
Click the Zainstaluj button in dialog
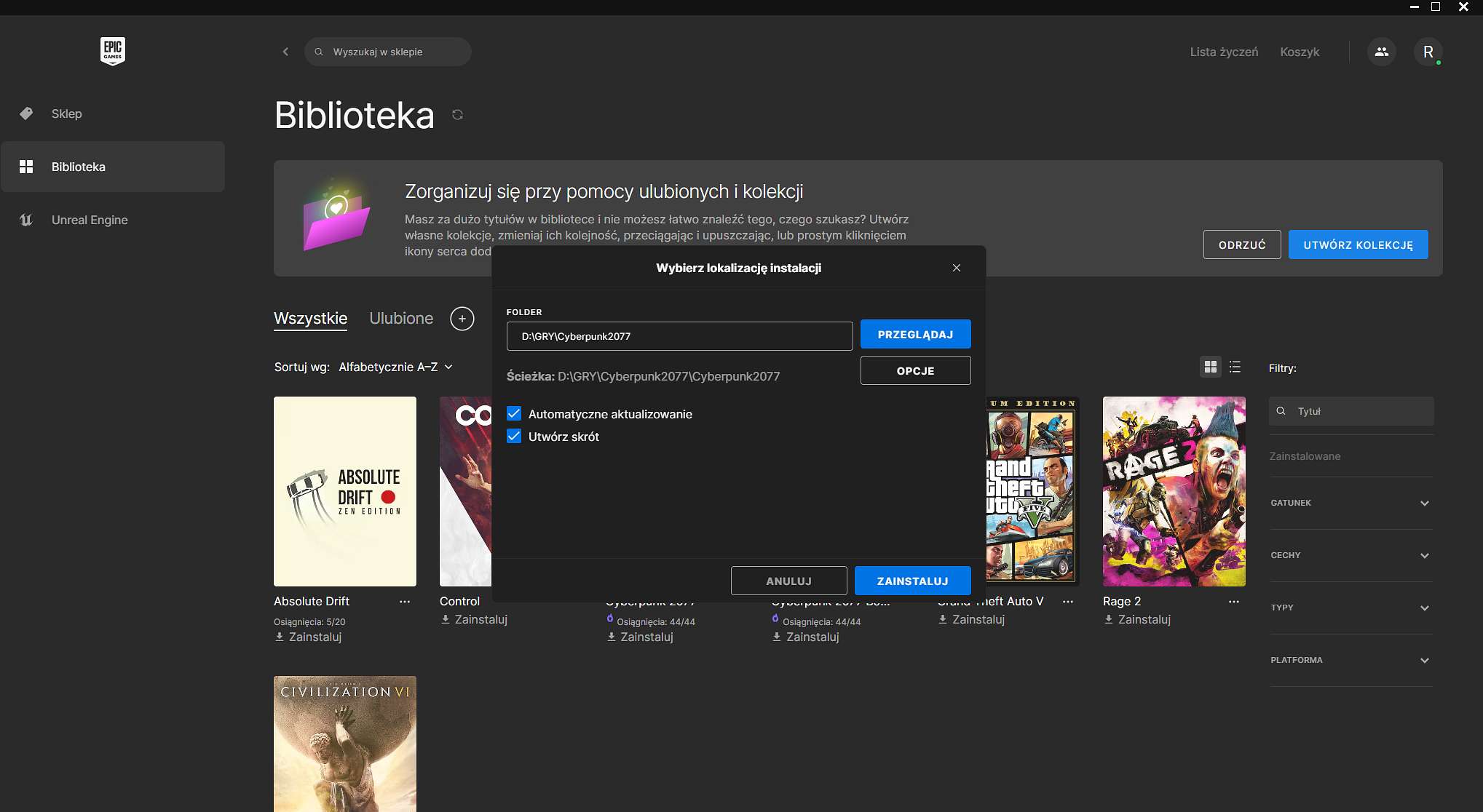pos(912,581)
